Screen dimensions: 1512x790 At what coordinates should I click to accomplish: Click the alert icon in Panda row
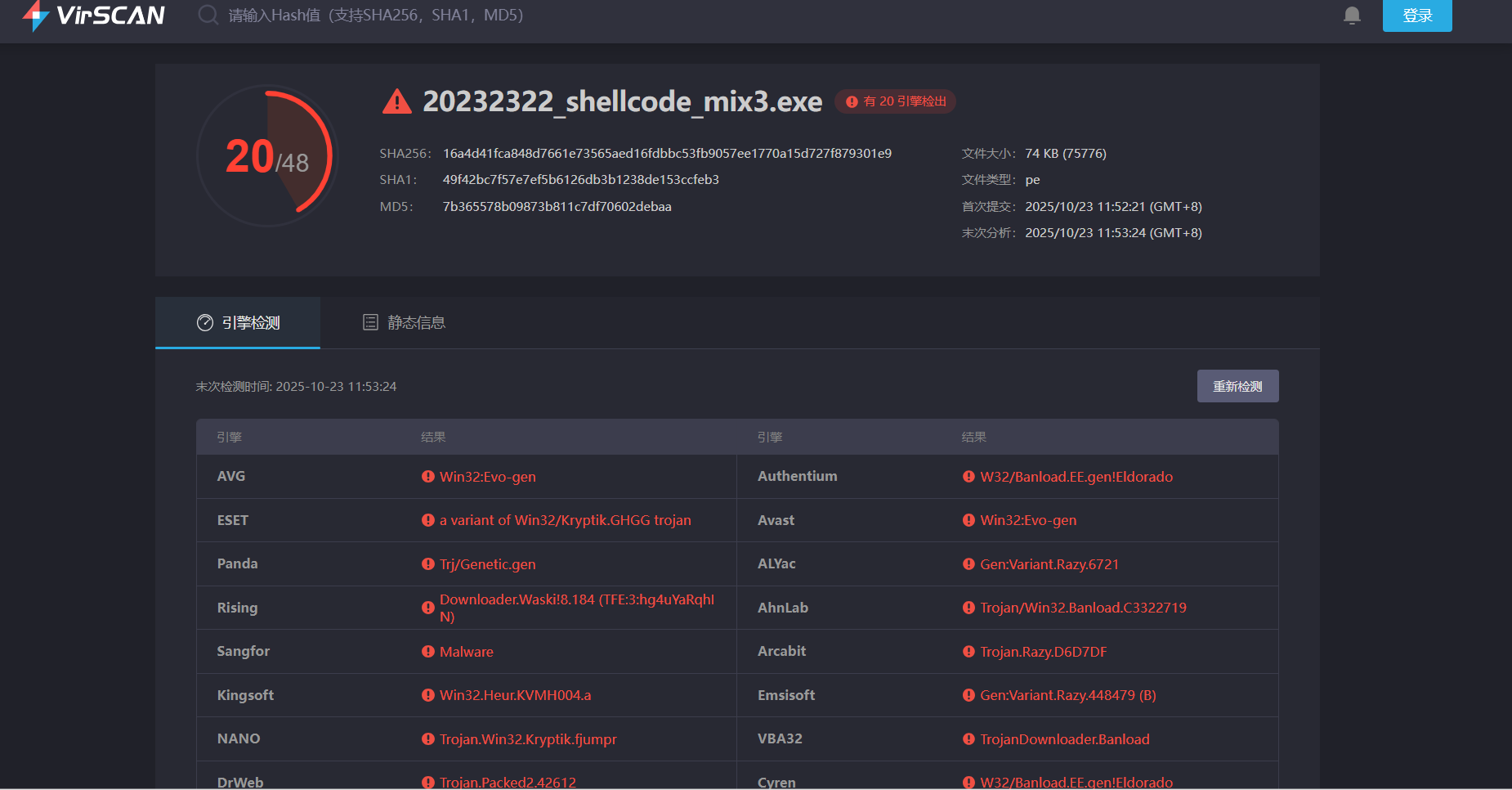[x=428, y=564]
